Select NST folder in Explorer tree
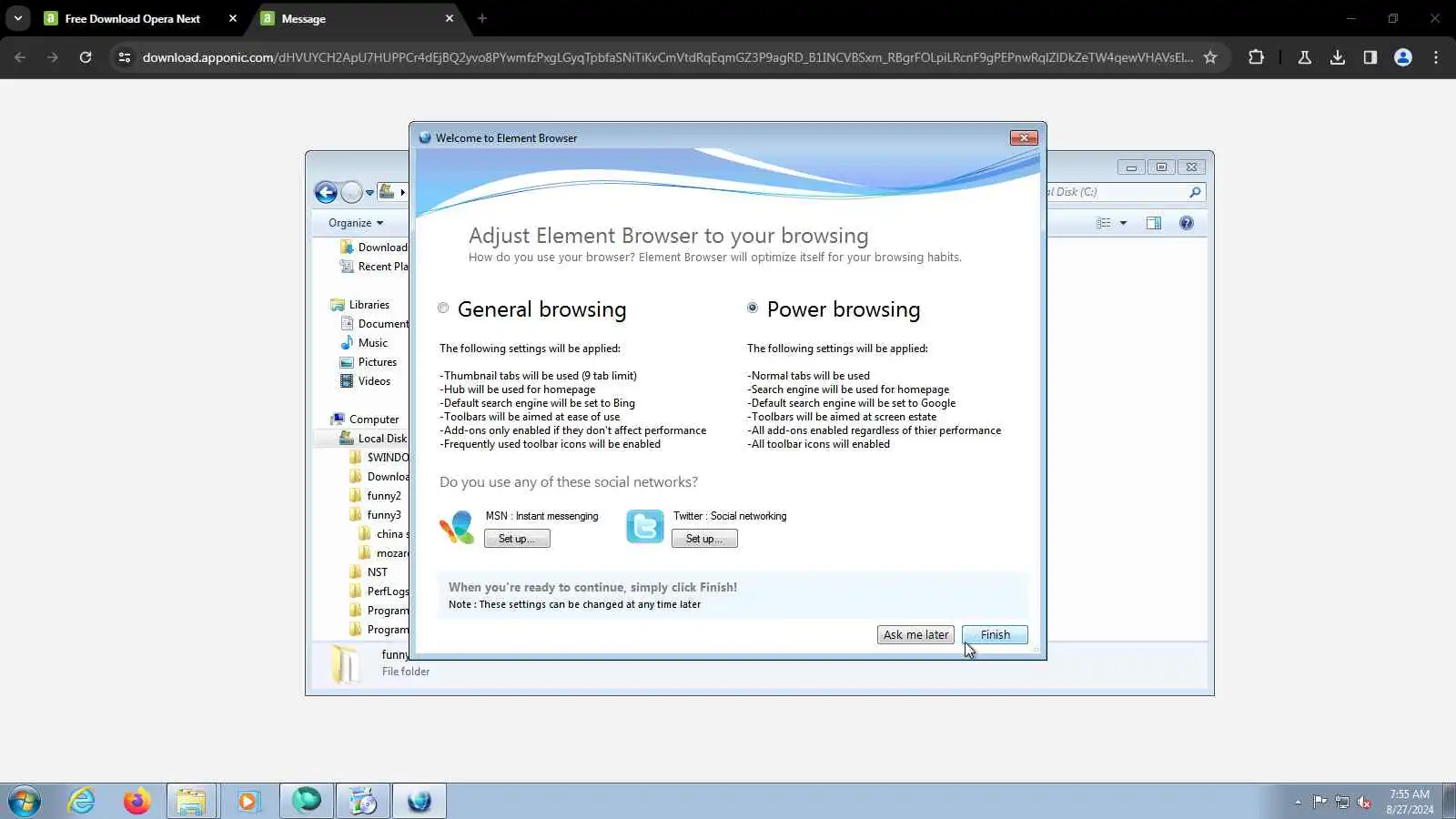Screen dimensions: 1456x819 click(x=369, y=572)
